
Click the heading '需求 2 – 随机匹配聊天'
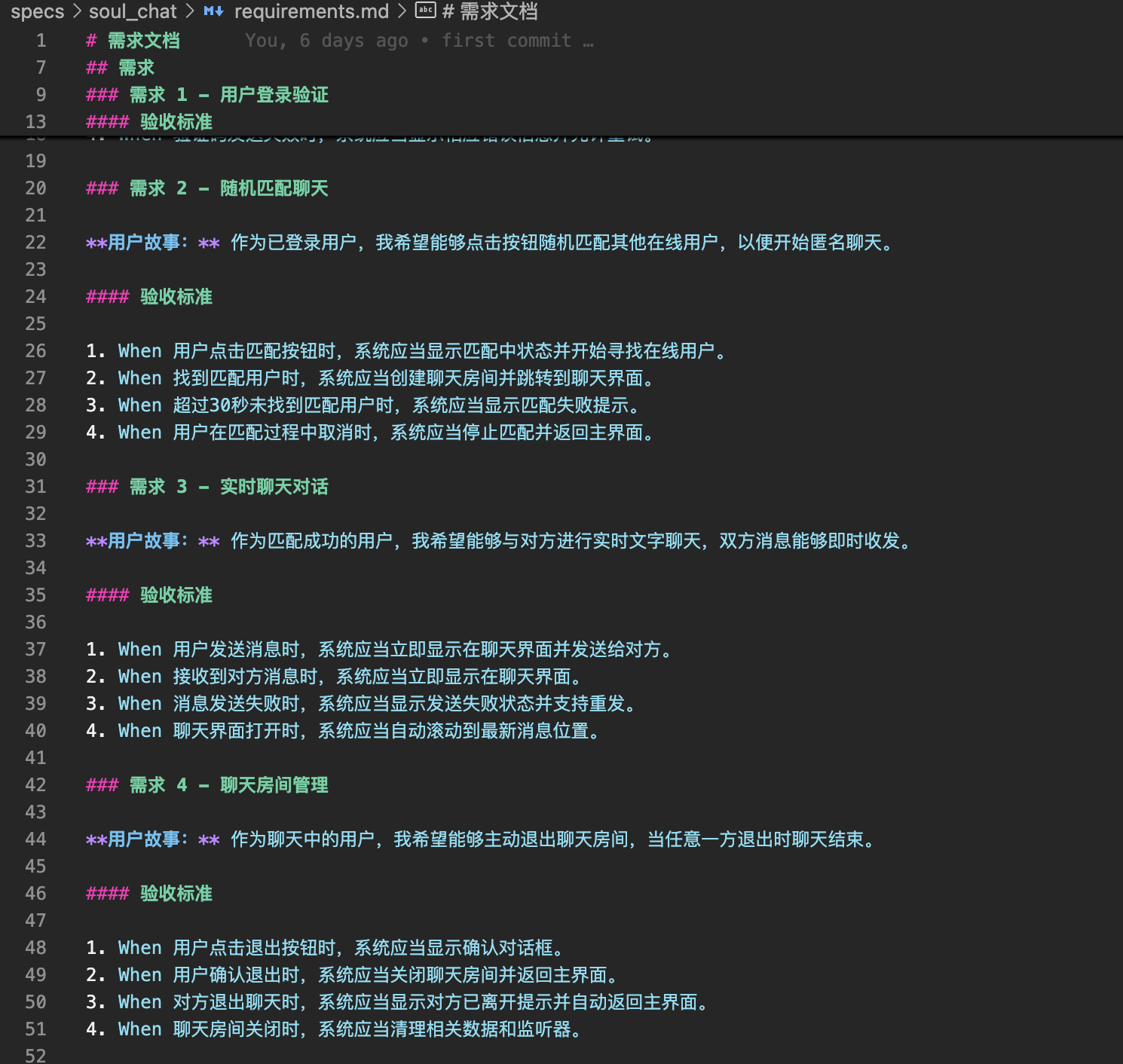click(x=228, y=188)
